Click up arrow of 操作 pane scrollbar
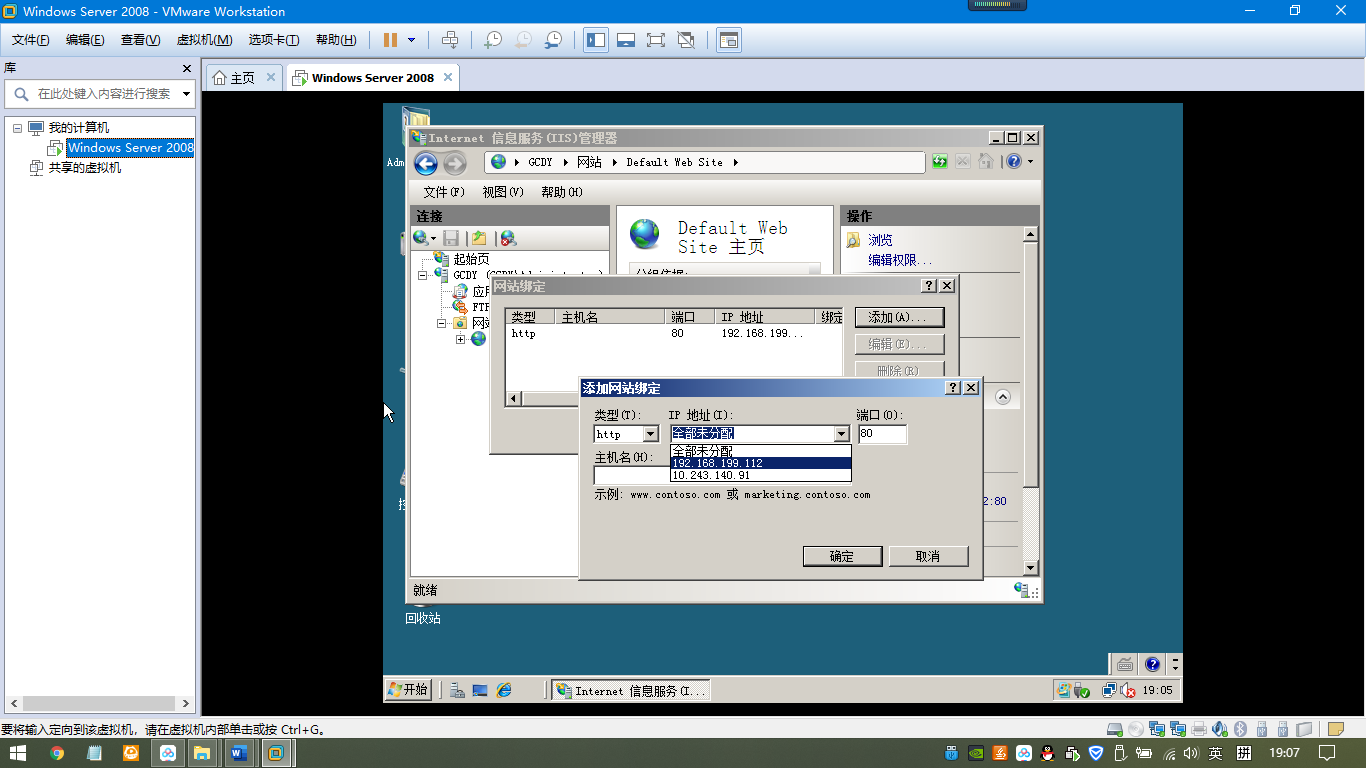Viewport: 1366px width, 768px height. [x=1030, y=235]
